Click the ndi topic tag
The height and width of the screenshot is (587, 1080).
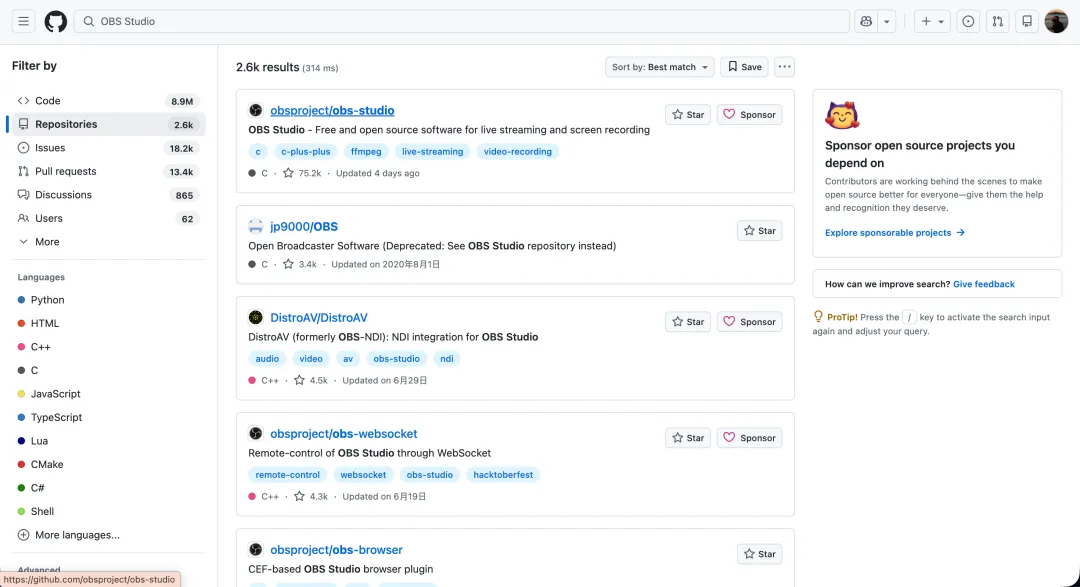(447, 359)
